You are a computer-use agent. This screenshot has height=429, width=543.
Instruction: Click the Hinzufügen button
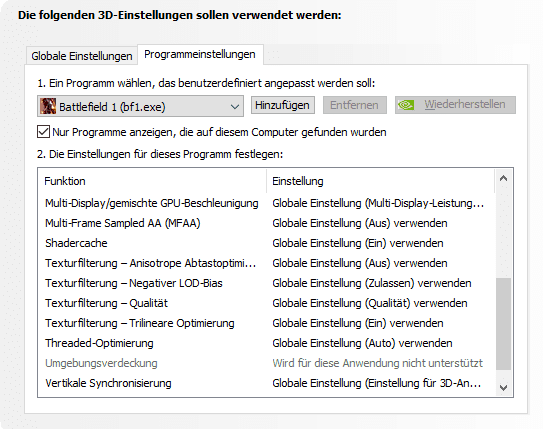point(282,105)
